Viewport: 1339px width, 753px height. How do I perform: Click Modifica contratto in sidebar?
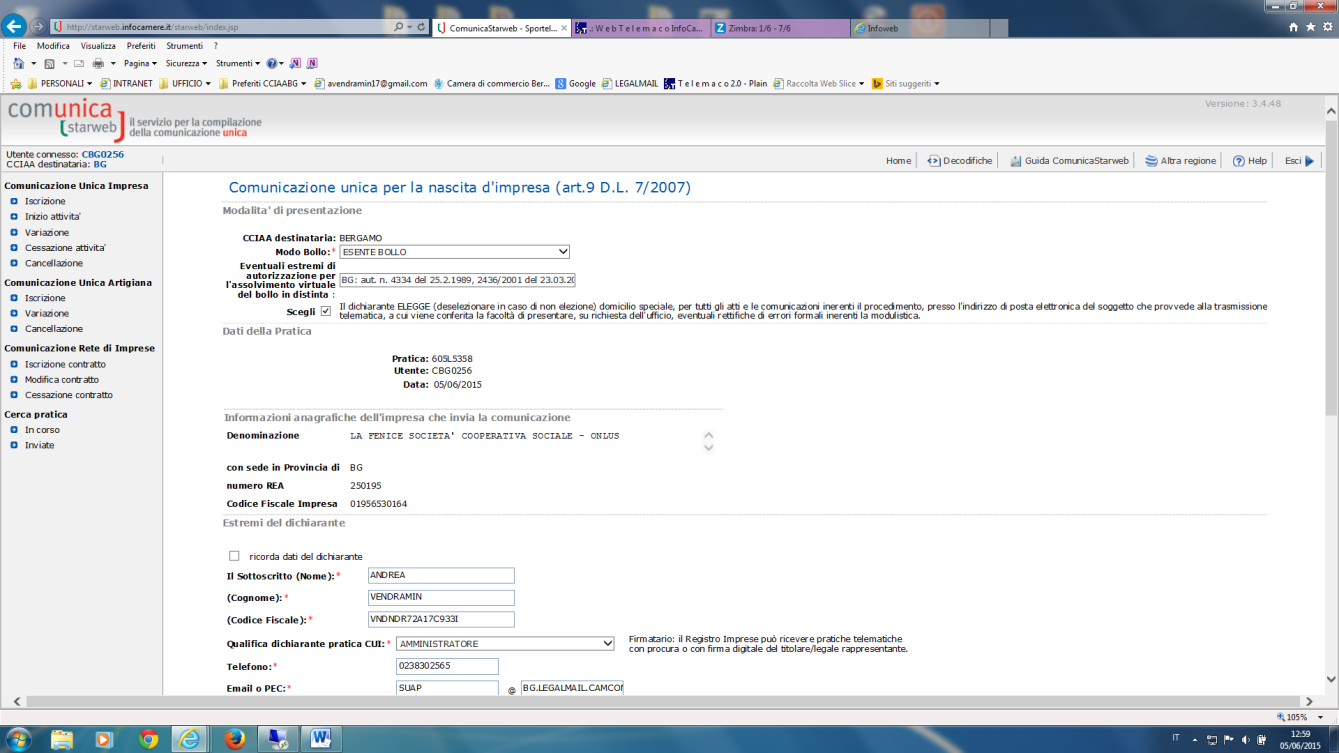coord(62,380)
